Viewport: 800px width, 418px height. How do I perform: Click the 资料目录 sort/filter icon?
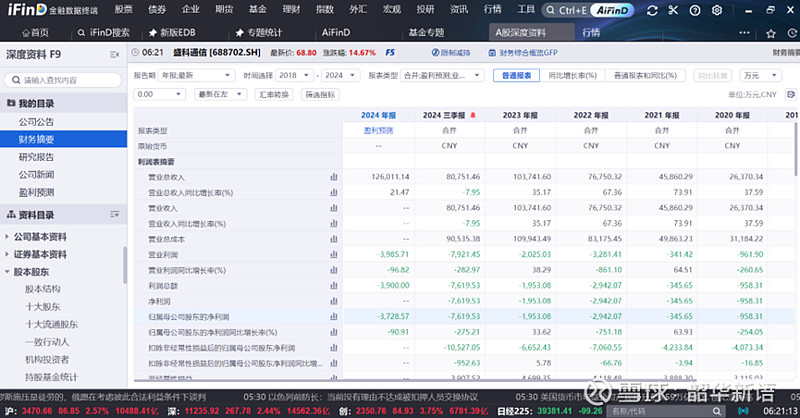tap(114, 215)
